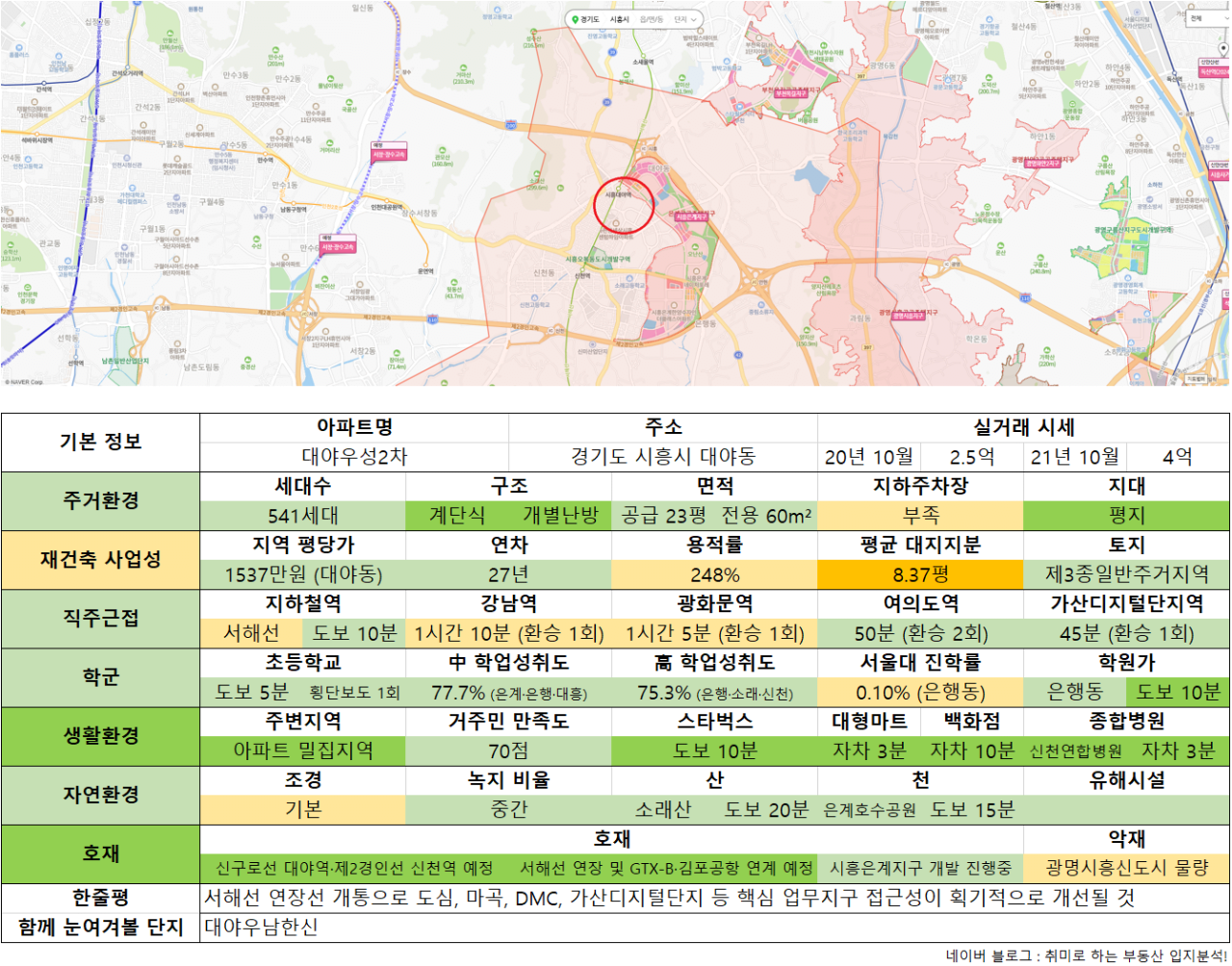Click the 공급 23평 area text
Image resolution: width=1232 pixels, height=966 pixels.
point(664,516)
